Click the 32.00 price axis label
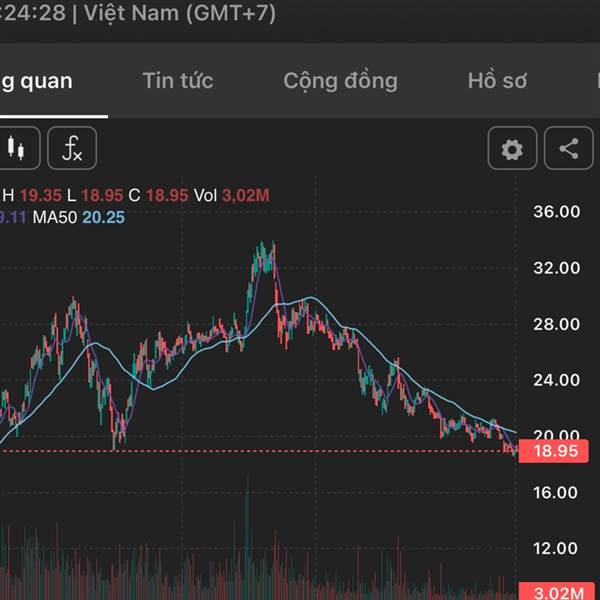 click(x=557, y=268)
